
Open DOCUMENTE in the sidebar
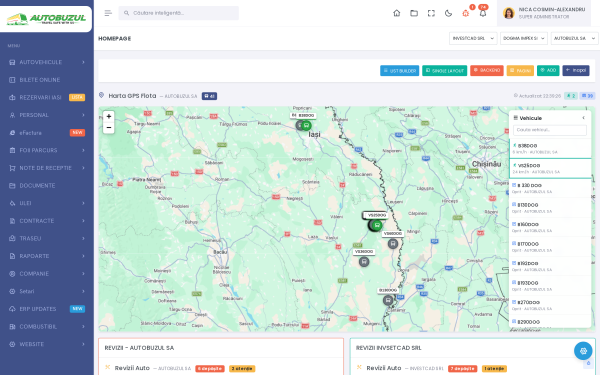[x=47, y=185]
